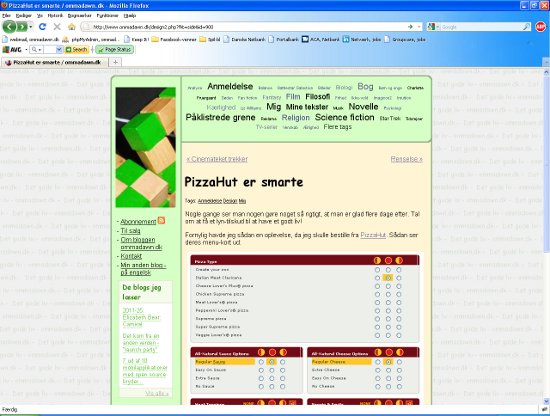
Task: Click the Firefox icon in the title bar
Action: pyautogui.click(x=4, y=6)
